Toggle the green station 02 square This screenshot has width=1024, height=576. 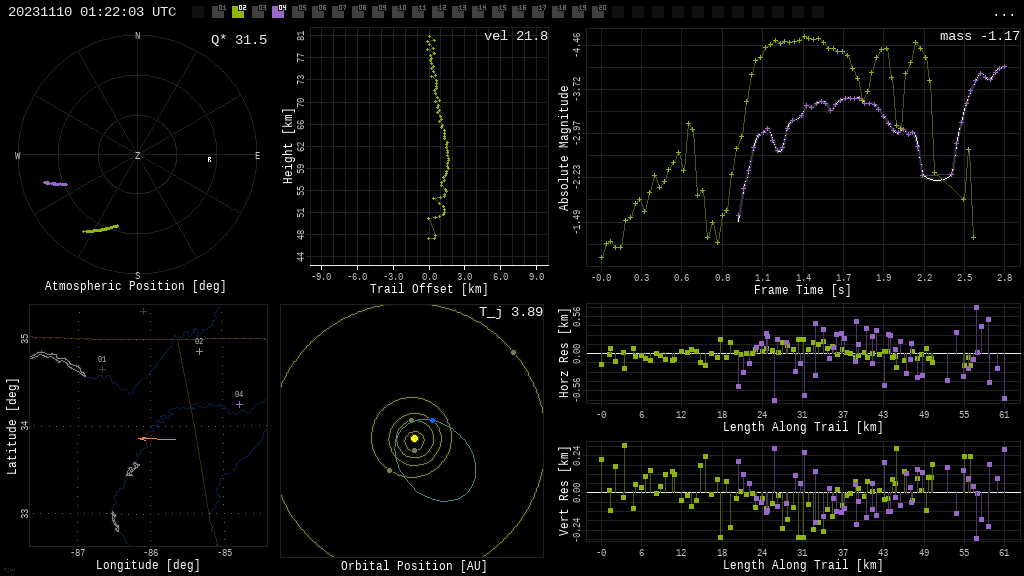238,12
